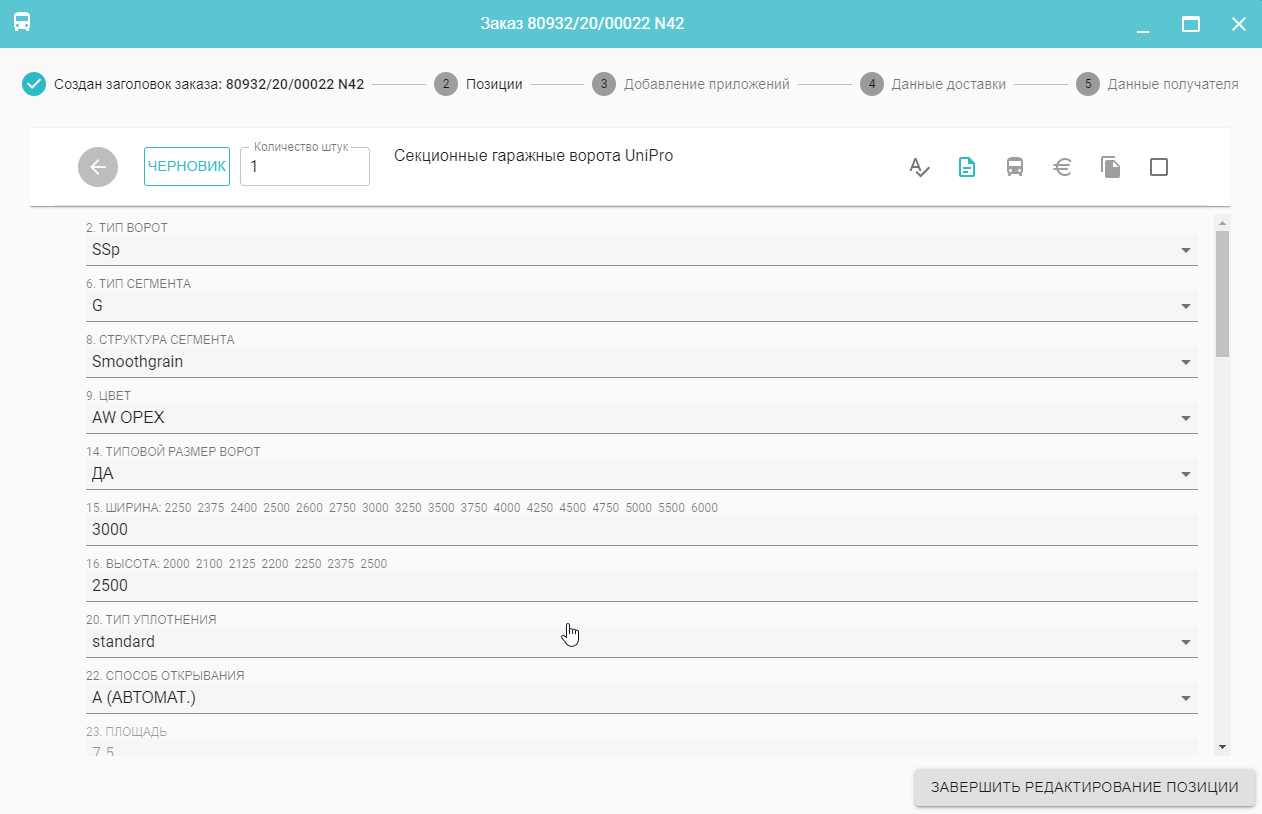1262x814 pixels.
Task: Click the spellcheck validation icon
Action: 919,167
